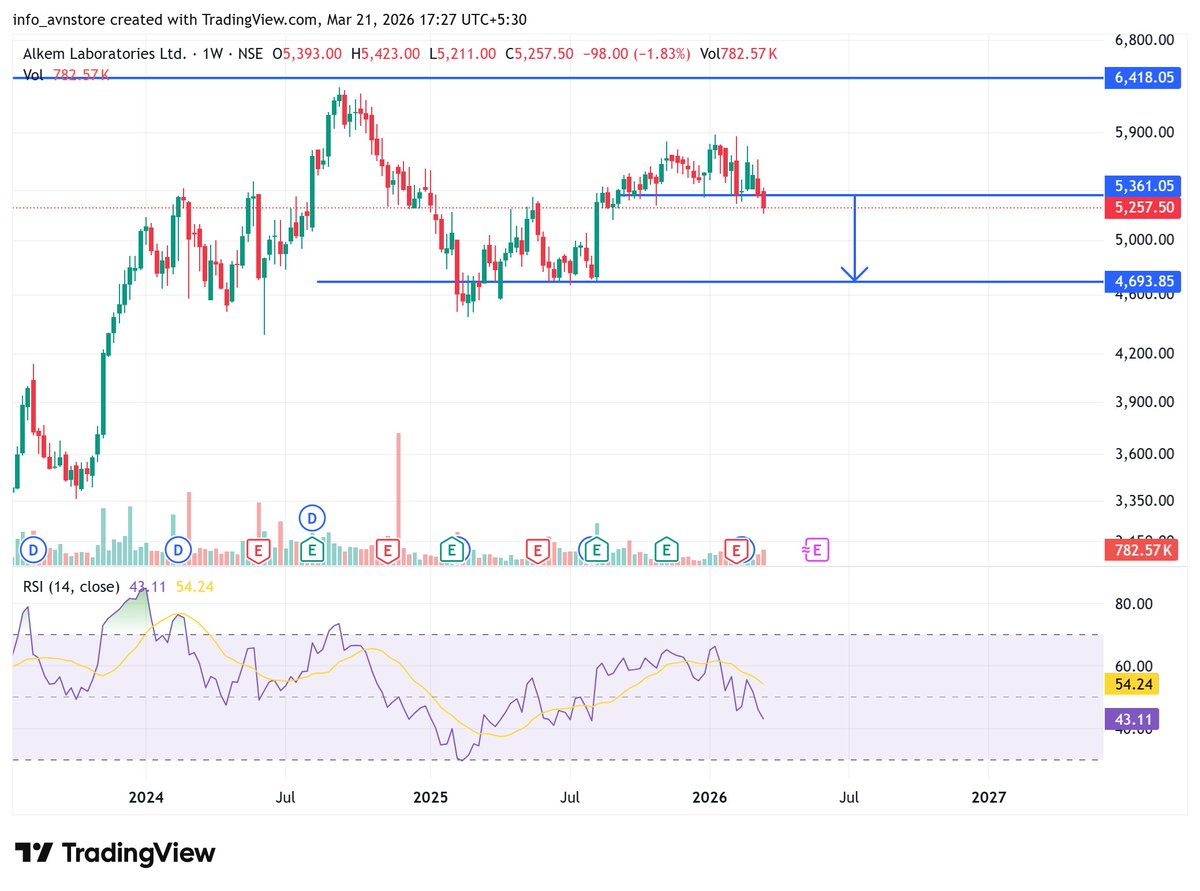Viewport: 1200px width, 891px height.
Task: Click the close value C5,257.50
Action: [x=539, y=53]
